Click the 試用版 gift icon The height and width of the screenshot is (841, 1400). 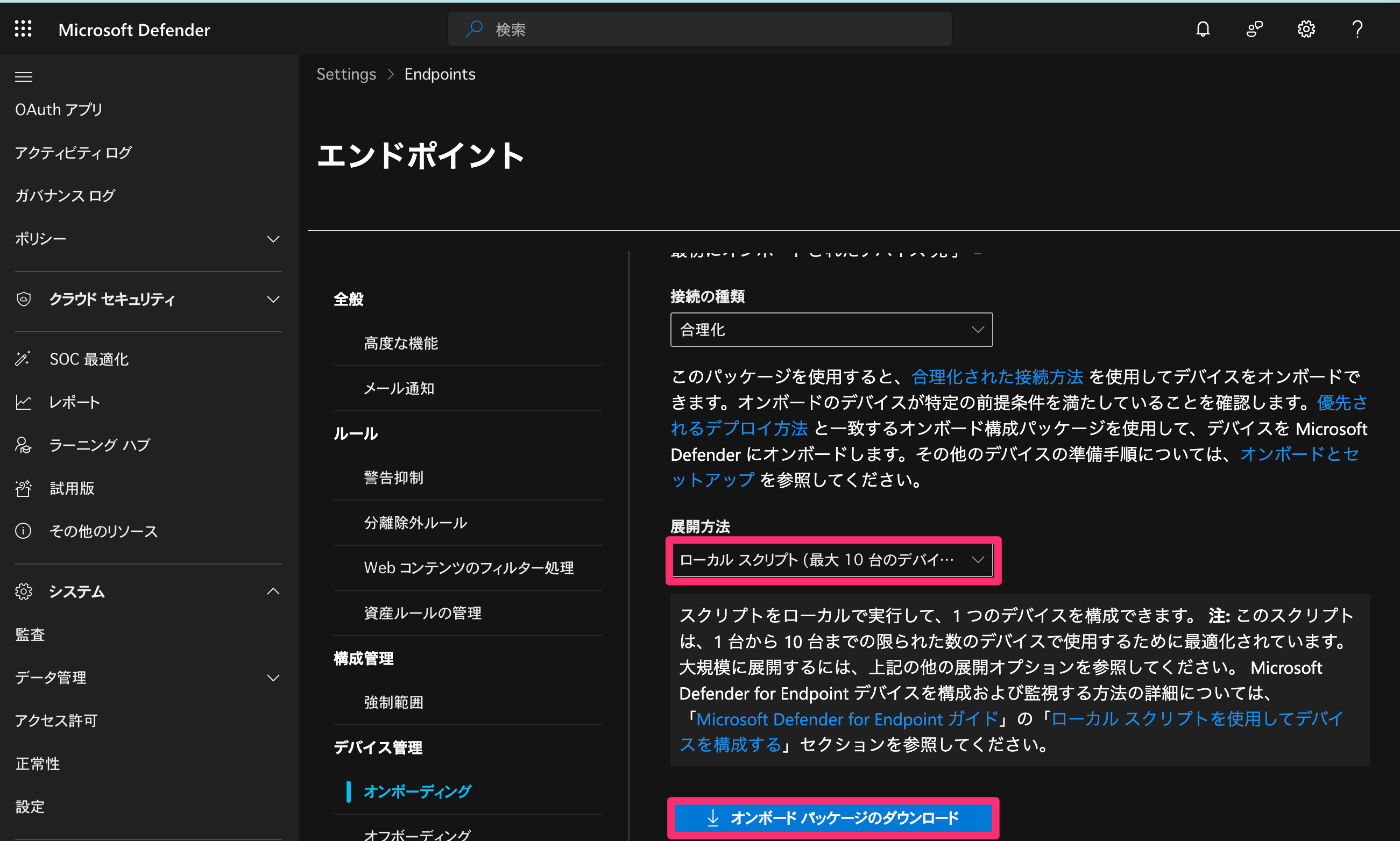pyautogui.click(x=24, y=488)
